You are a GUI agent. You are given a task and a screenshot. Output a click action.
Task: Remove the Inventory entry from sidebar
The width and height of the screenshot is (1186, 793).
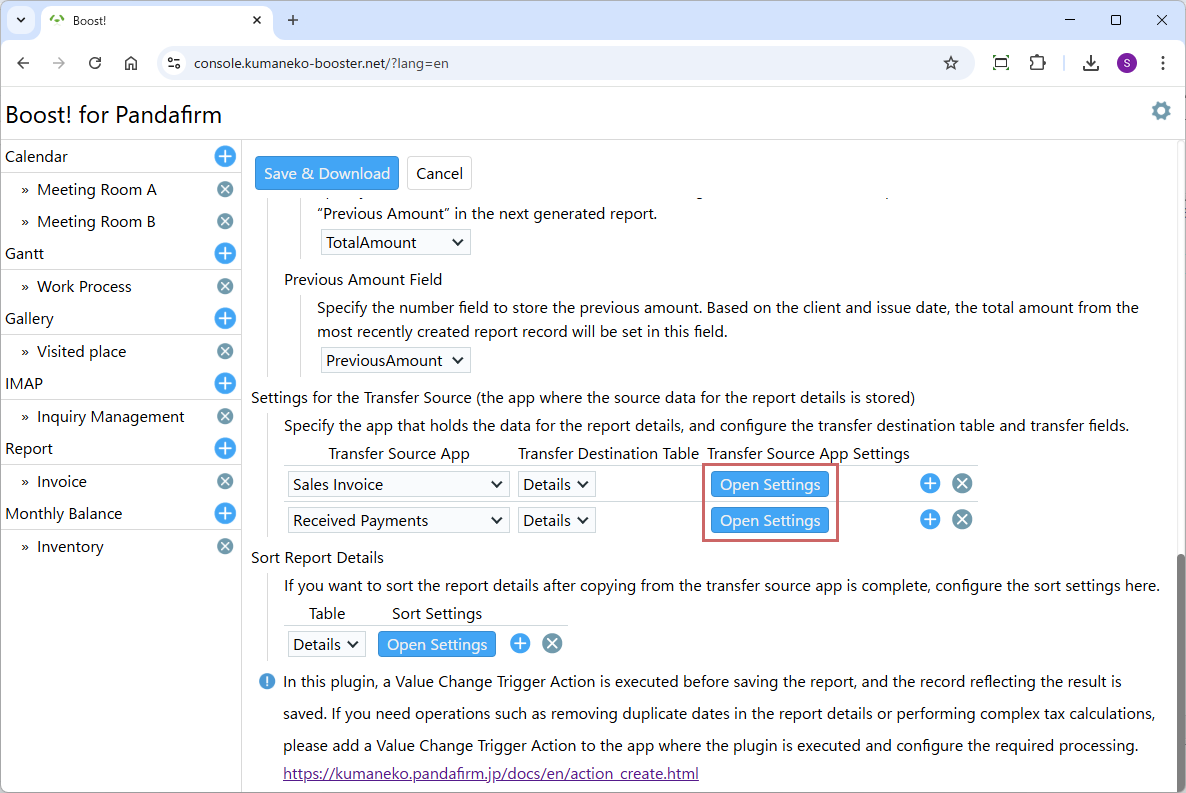[225, 546]
